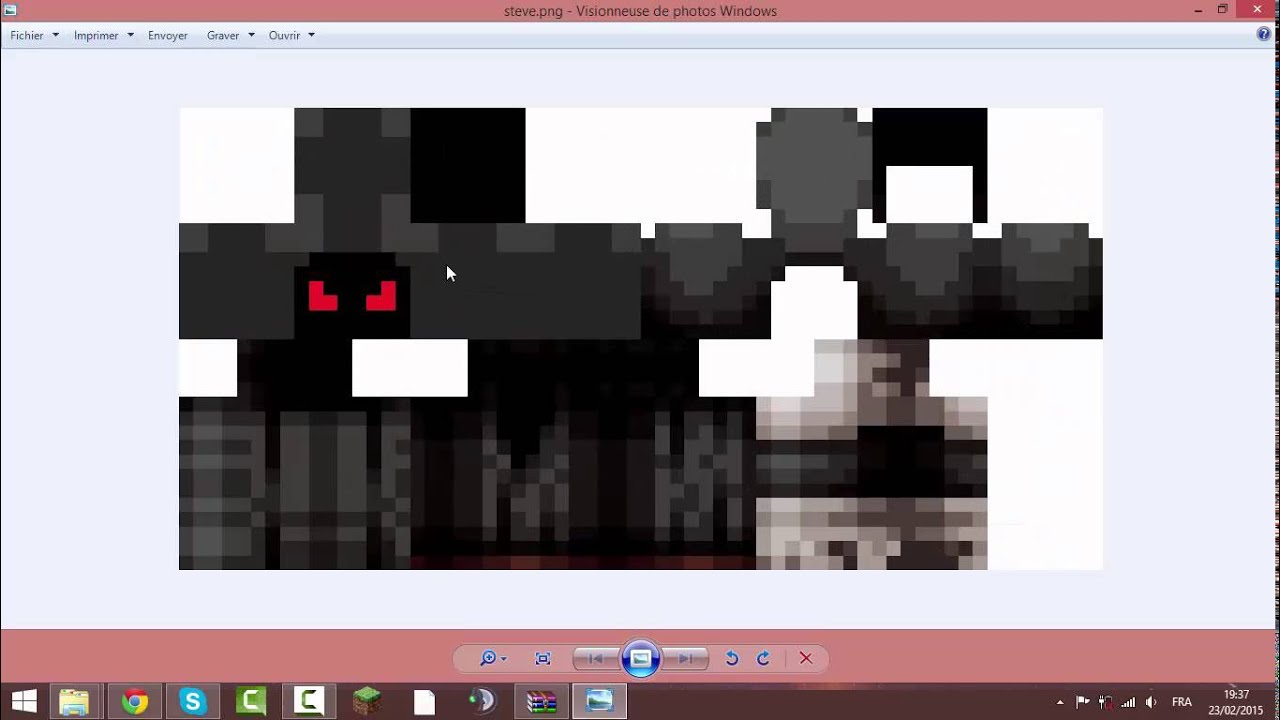Open WinRAR from the taskbar

[541, 702]
